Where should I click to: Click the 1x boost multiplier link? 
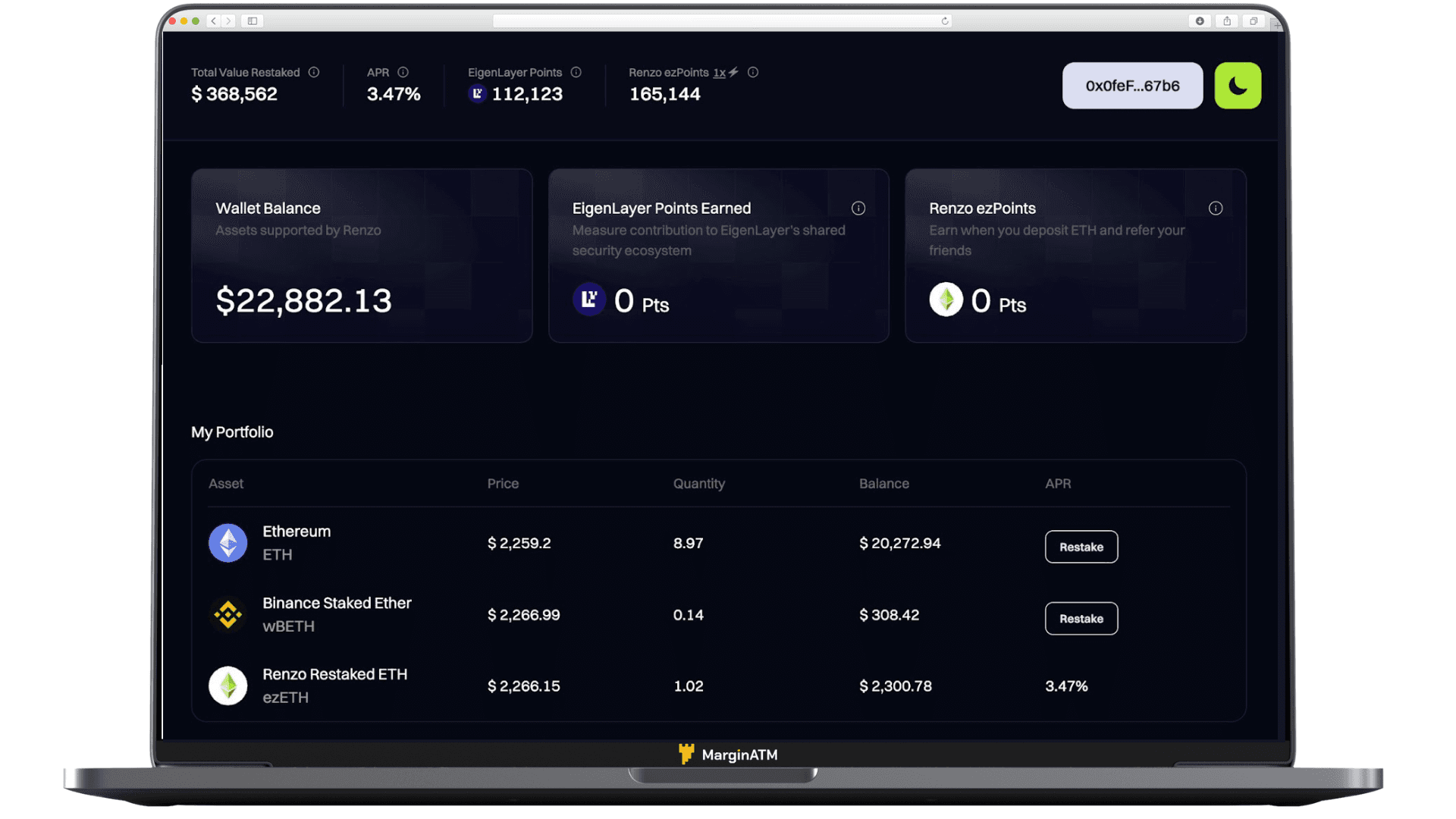click(719, 73)
